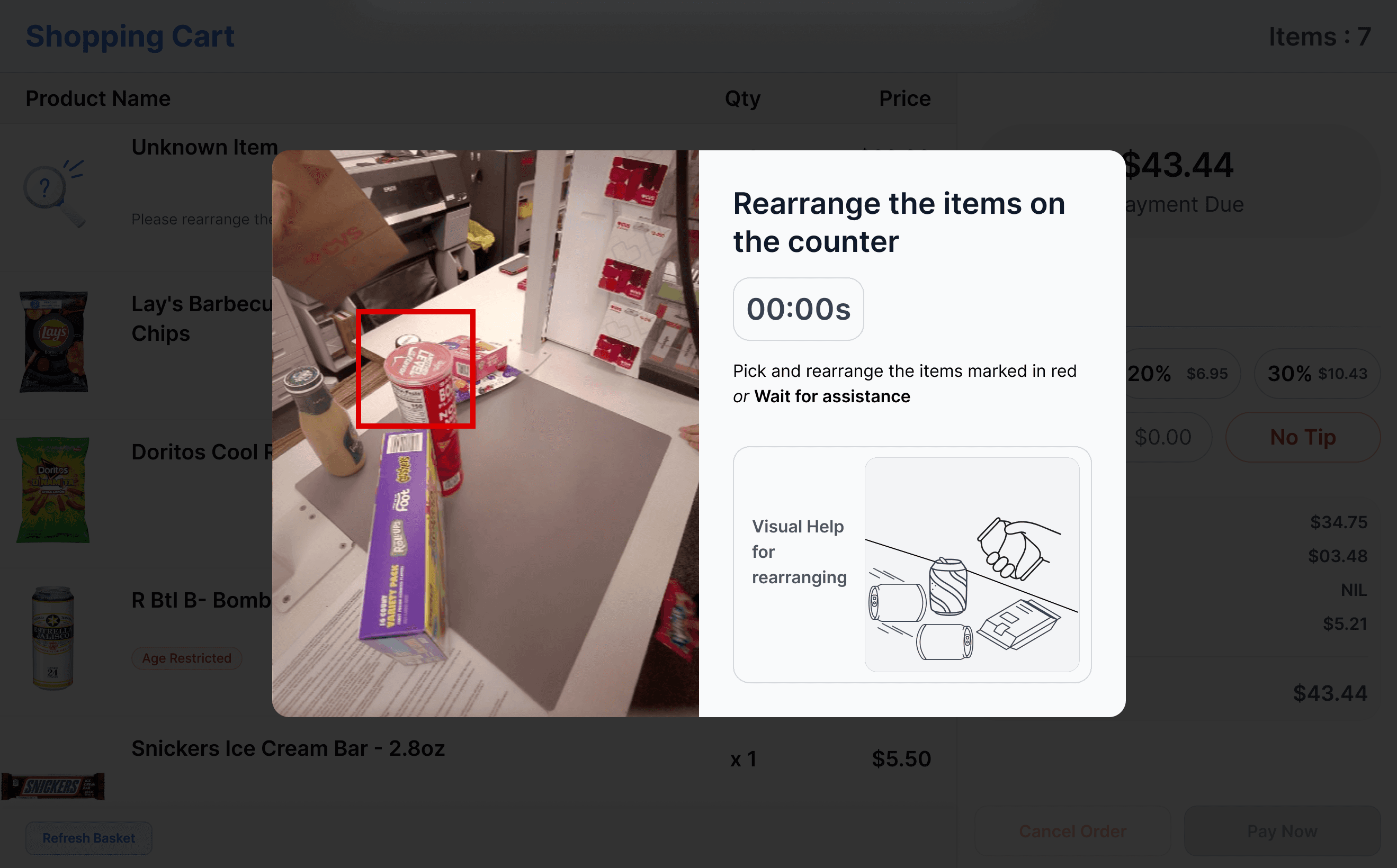Image resolution: width=1397 pixels, height=868 pixels.
Task: Click the Estrella Jalisco beer can image
Action: pos(53,638)
